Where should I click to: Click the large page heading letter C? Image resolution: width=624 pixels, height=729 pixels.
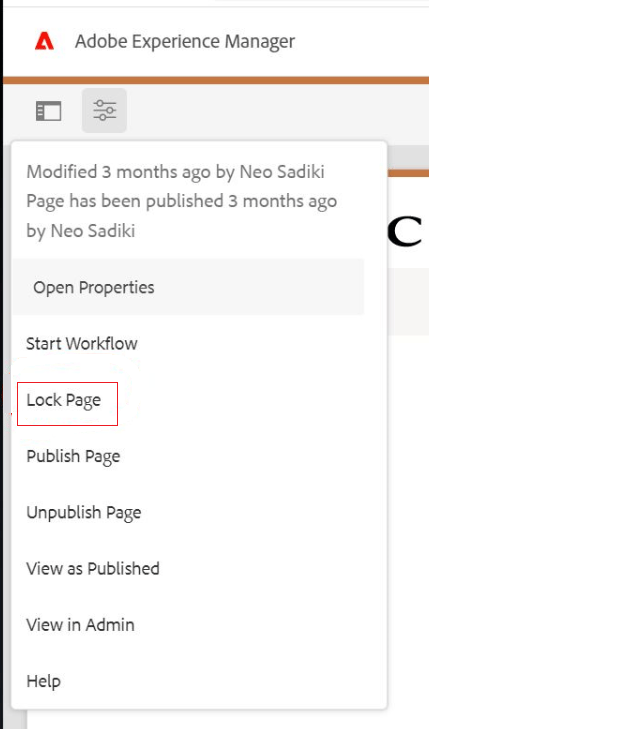[x=403, y=230]
